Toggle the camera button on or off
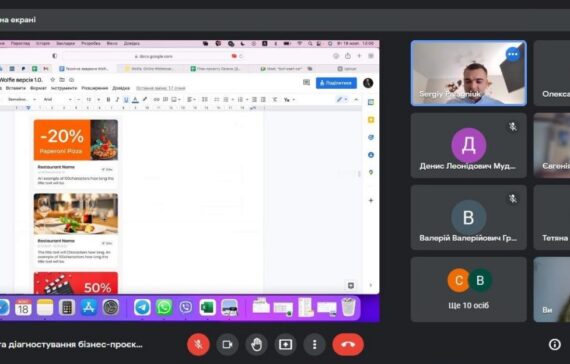570x364 pixels. pyautogui.click(x=227, y=344)
